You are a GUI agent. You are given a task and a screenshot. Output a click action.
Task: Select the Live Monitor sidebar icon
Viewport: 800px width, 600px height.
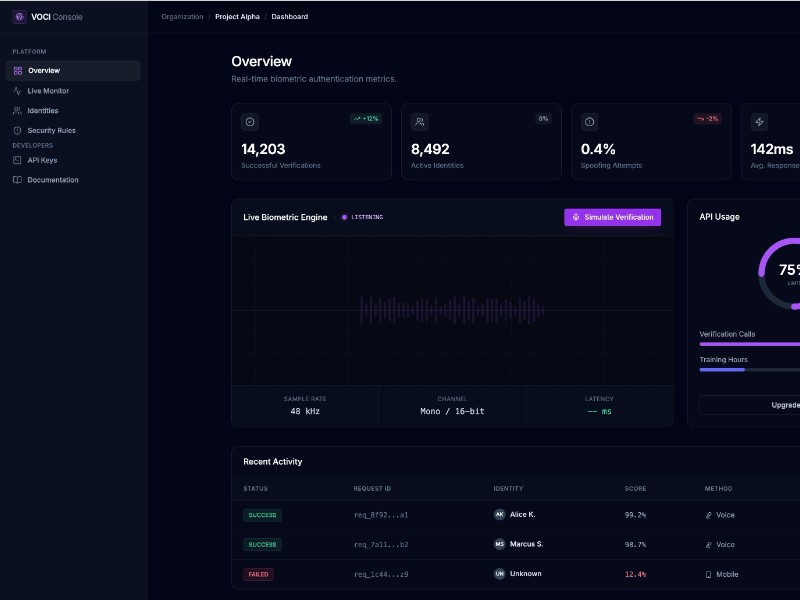coord(18,91)
